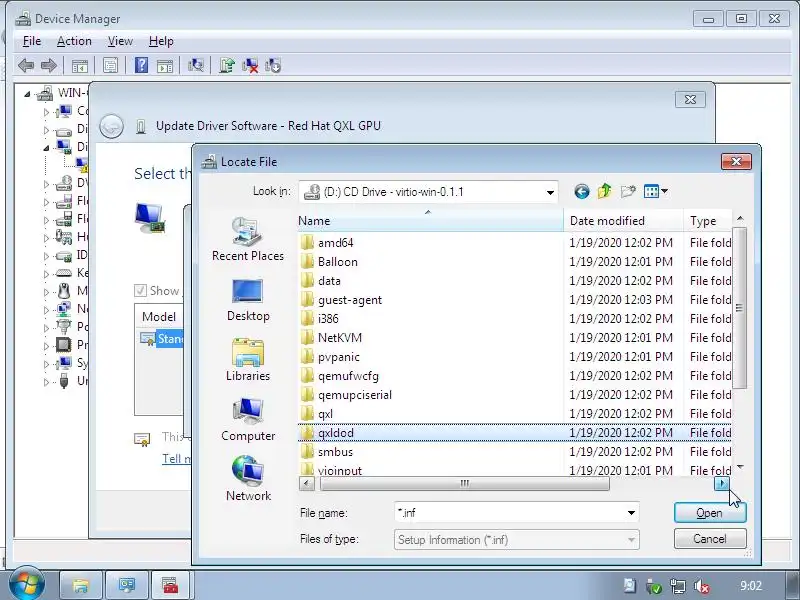Select Network in the places bar
Screen dimensions: 800x600
(x=248, y=479)
